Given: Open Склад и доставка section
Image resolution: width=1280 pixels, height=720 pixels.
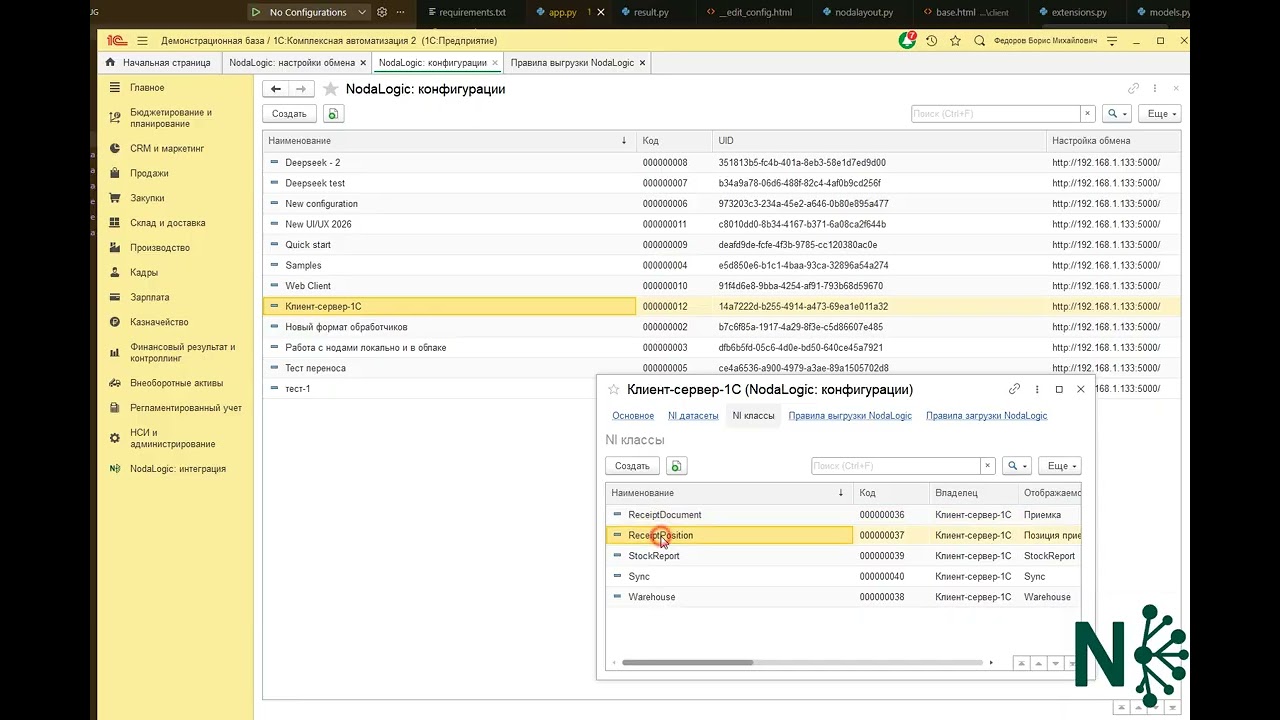Looking at the screenshot, I should [167, 223].
